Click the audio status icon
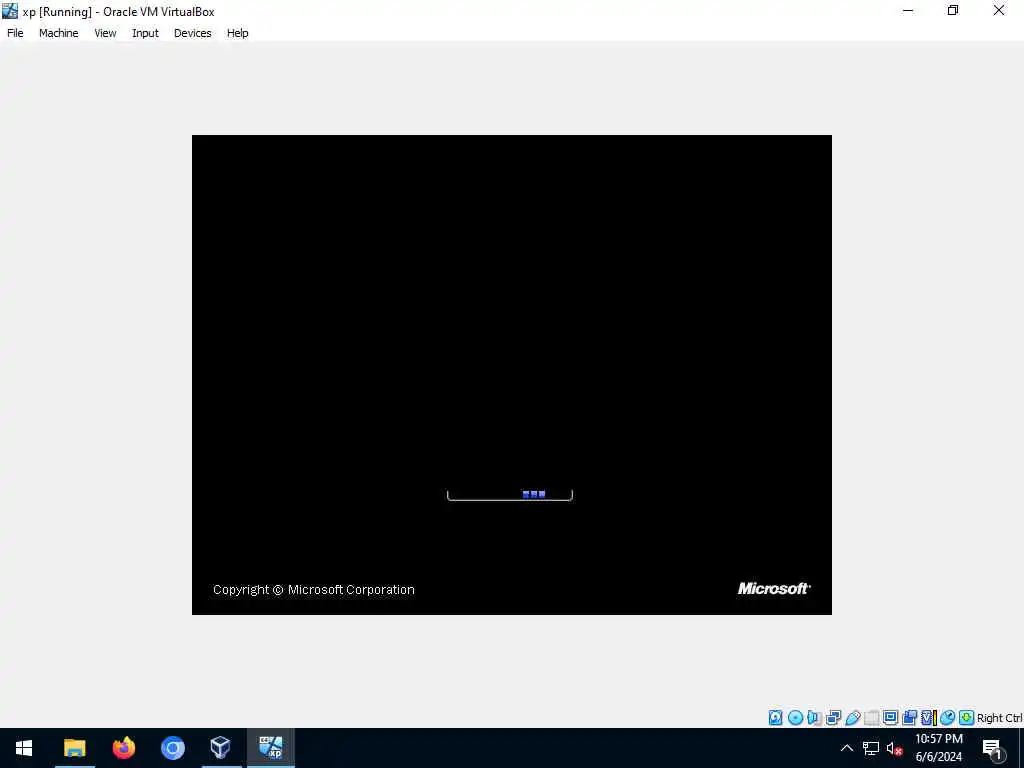Image resolution: width=1024 pixels, height=768 pixels. [814, 718]
